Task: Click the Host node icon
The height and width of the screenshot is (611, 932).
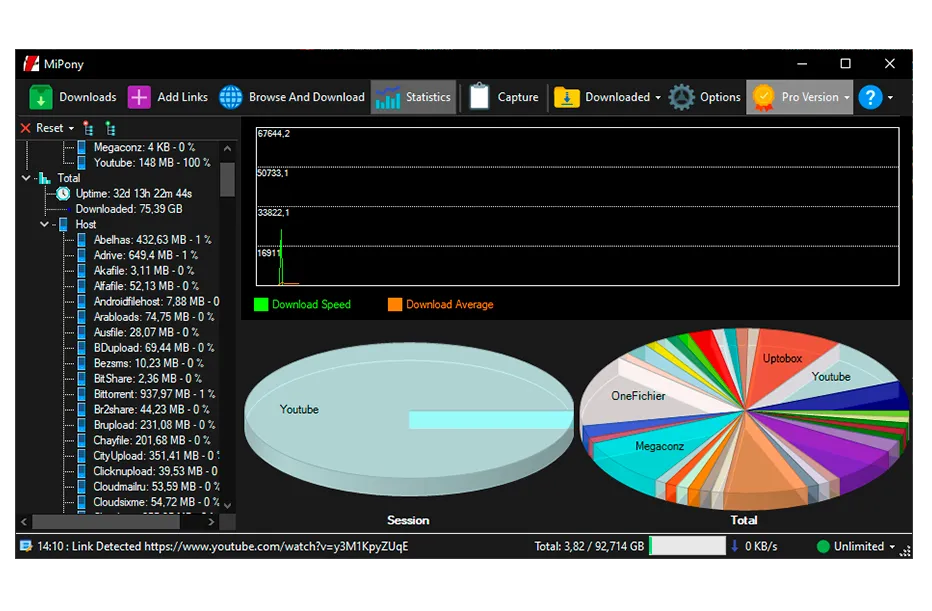Action: [x=63, y=224]
